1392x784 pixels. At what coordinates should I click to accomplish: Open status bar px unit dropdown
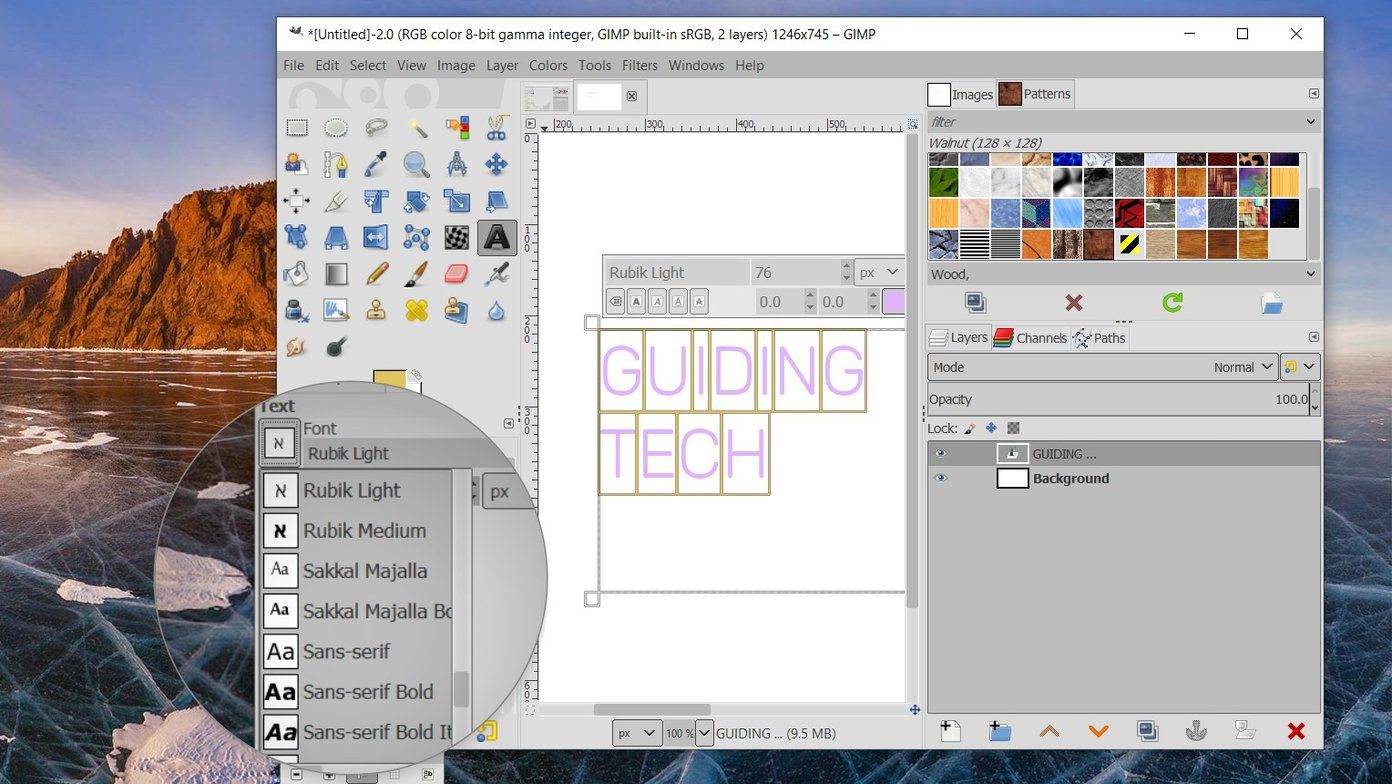pos(636,733)
